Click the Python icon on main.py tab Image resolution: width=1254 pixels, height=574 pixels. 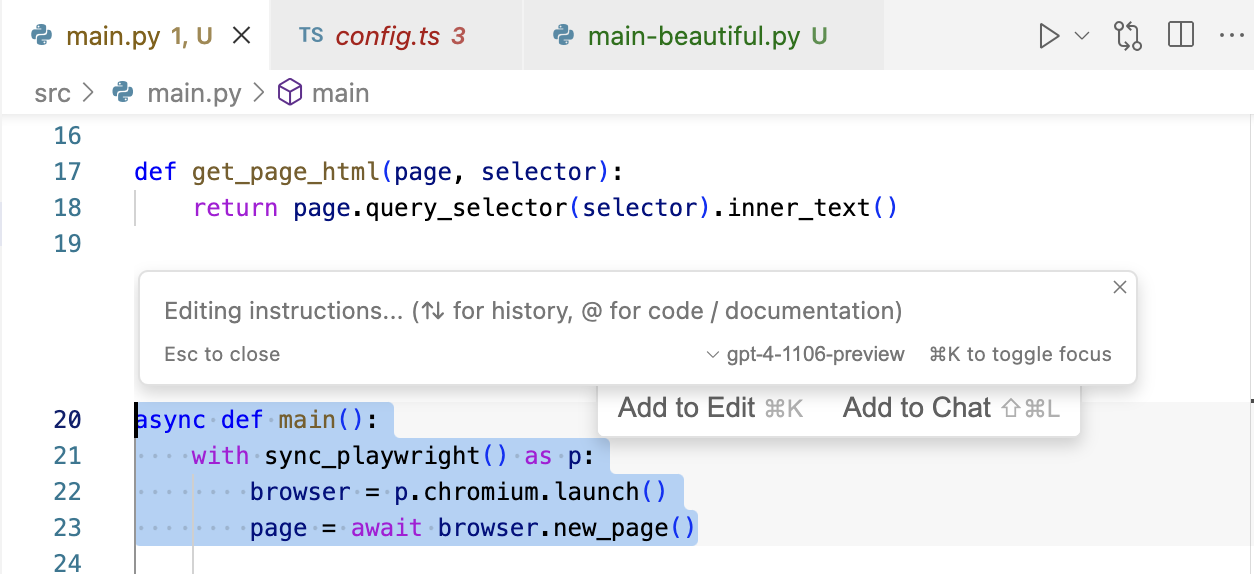(42, 37)
